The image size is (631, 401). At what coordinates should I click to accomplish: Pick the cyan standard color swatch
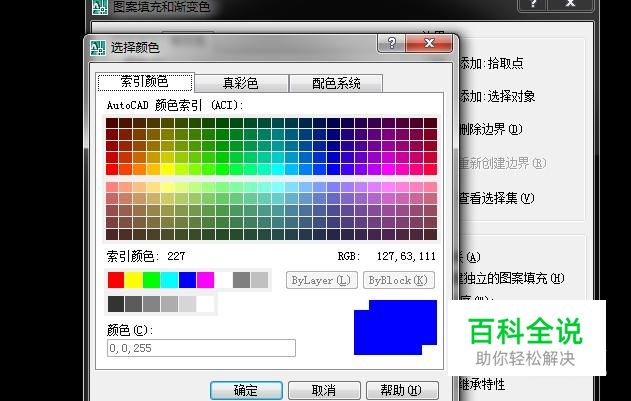pyautogui.click(x=169, y=280)
